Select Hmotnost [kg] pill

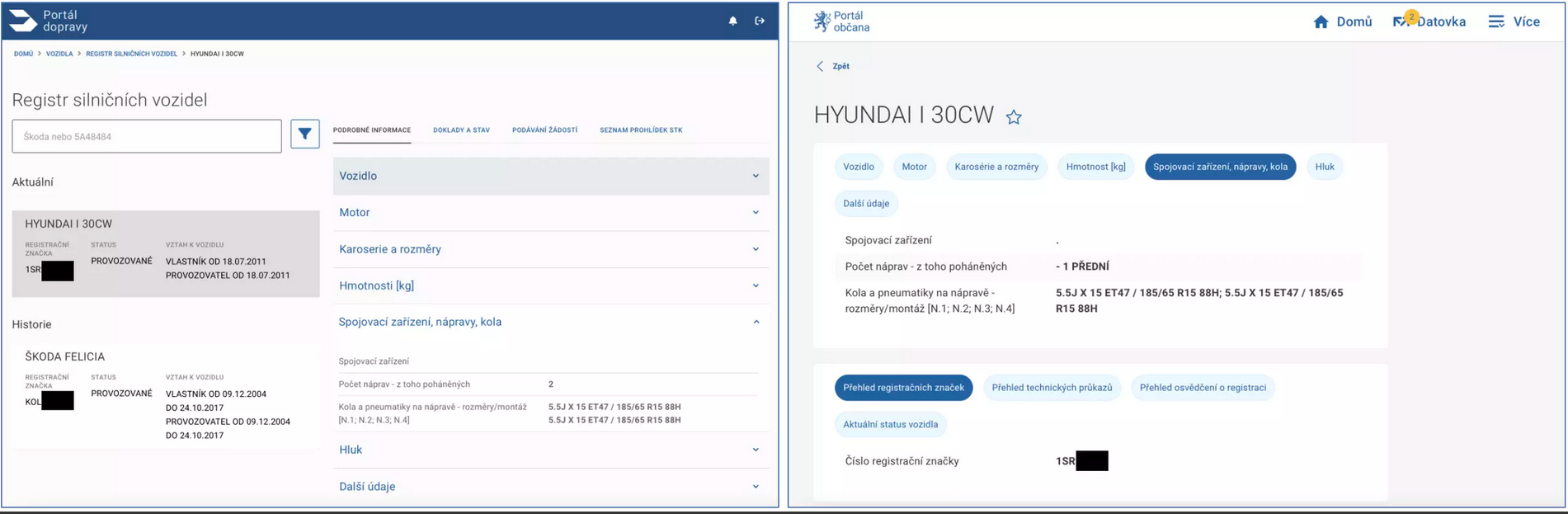click(1095, 167)
